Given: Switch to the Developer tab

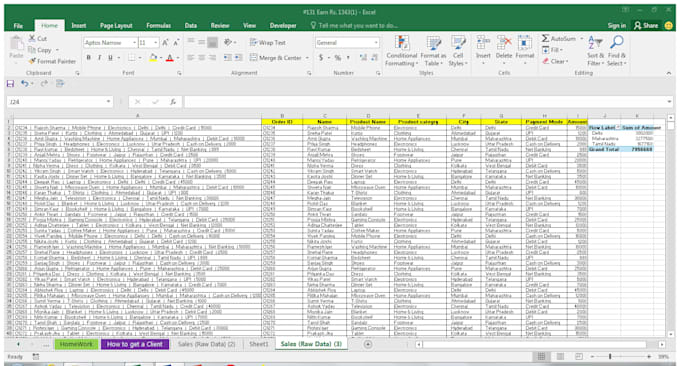Looking at the screenshot, I should [283, 26].
